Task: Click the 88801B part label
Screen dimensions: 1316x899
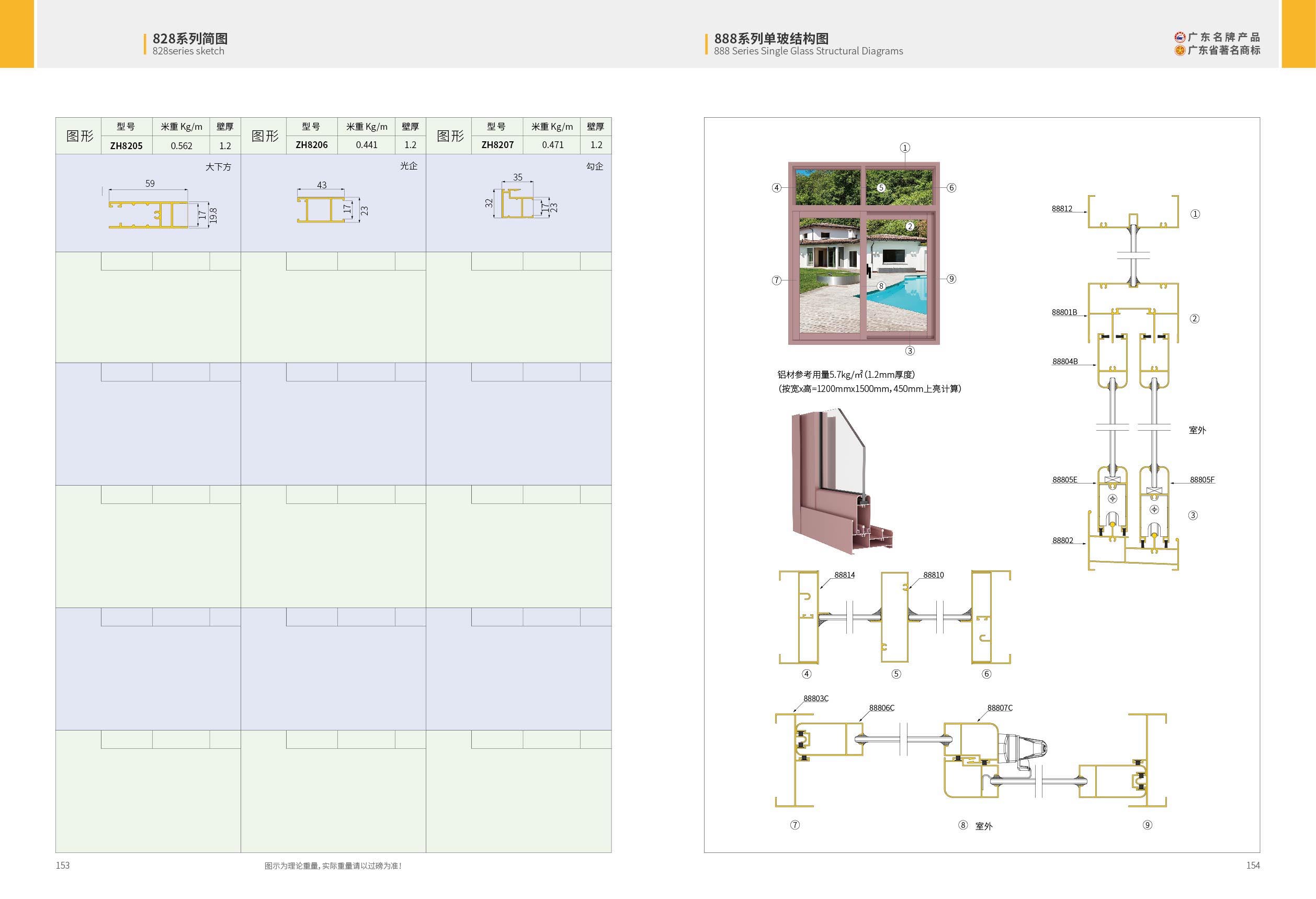Action: [x=1064, y=312]
